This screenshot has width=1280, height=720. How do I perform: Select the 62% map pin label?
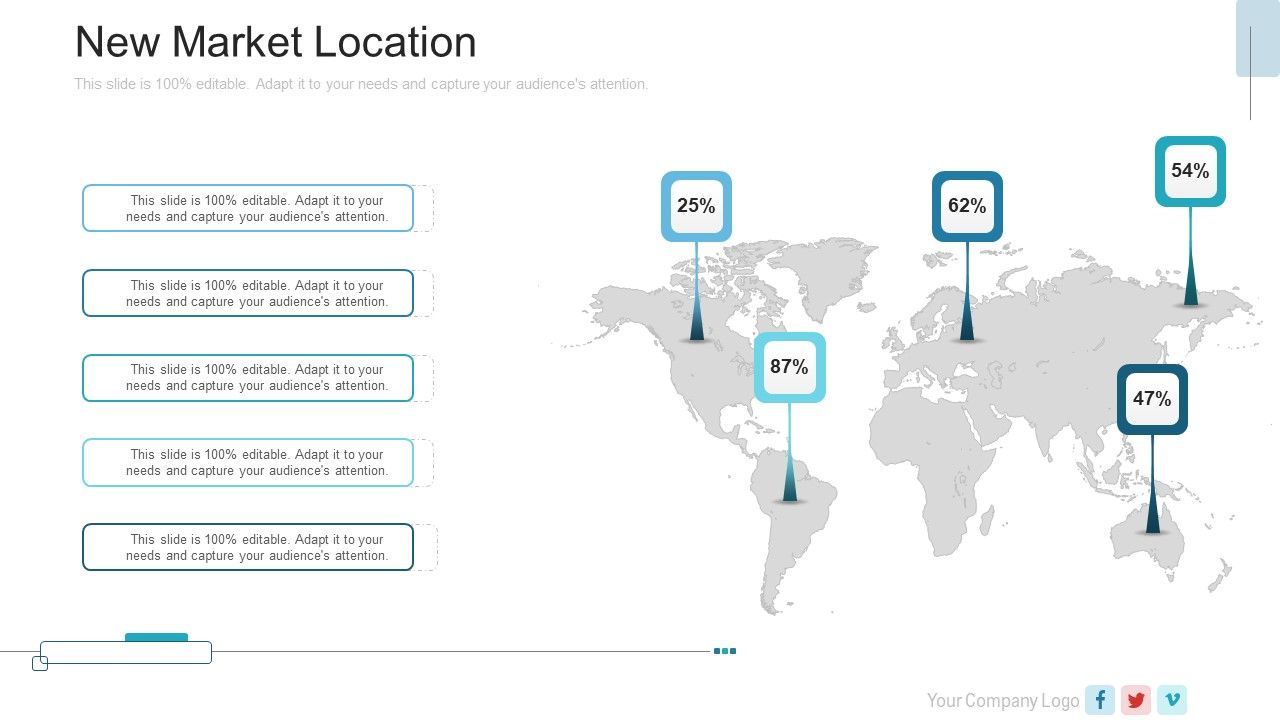pyautogui.click(x=967, y=206)
